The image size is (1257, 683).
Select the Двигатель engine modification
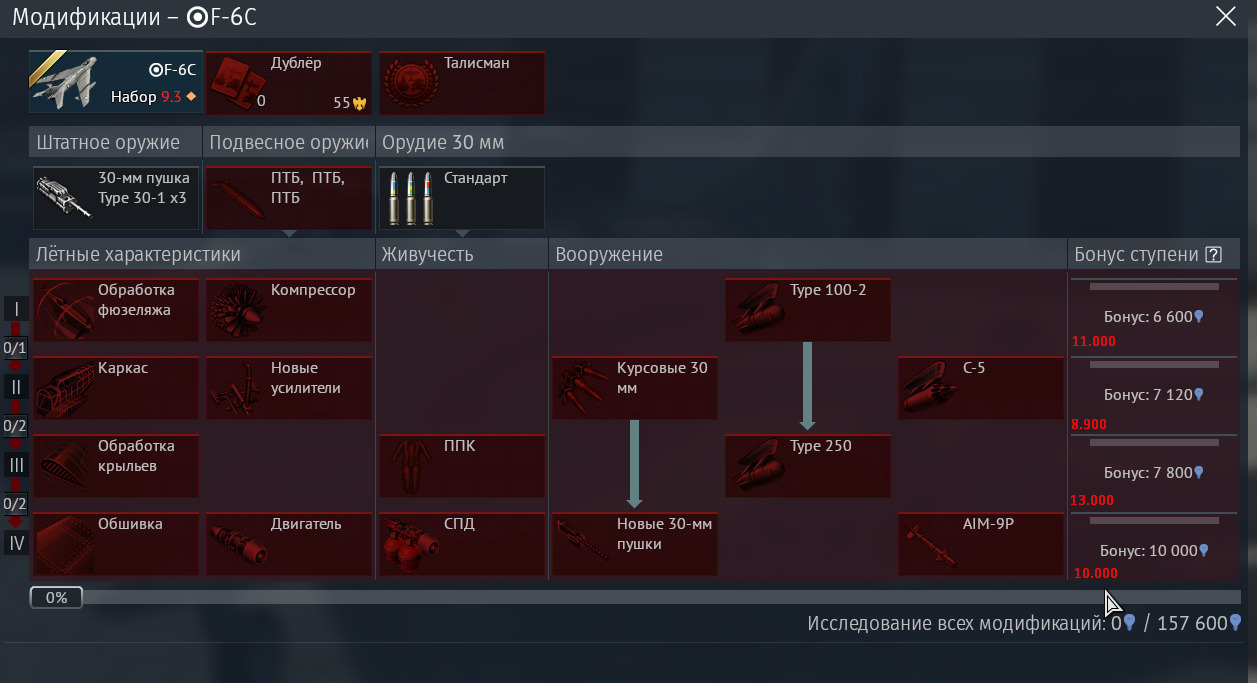click(288, 544)
